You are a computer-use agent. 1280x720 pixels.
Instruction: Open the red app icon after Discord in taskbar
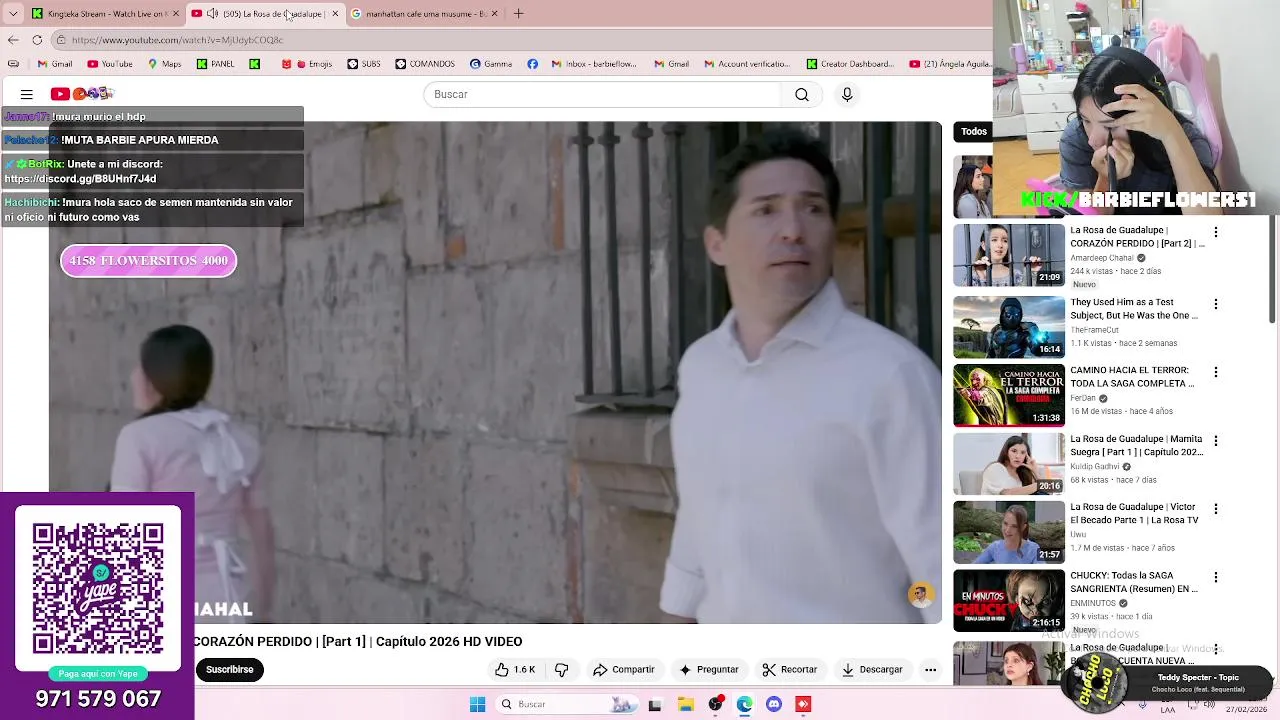point(803,704)
